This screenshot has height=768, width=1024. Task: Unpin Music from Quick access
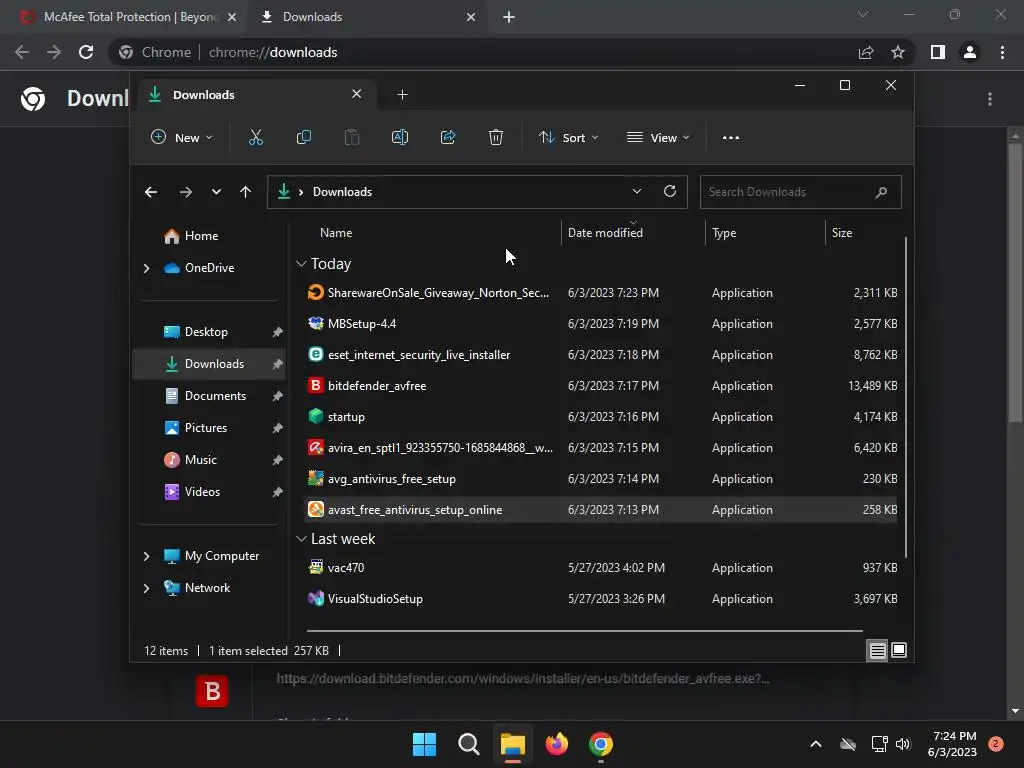tap(278, 460)
